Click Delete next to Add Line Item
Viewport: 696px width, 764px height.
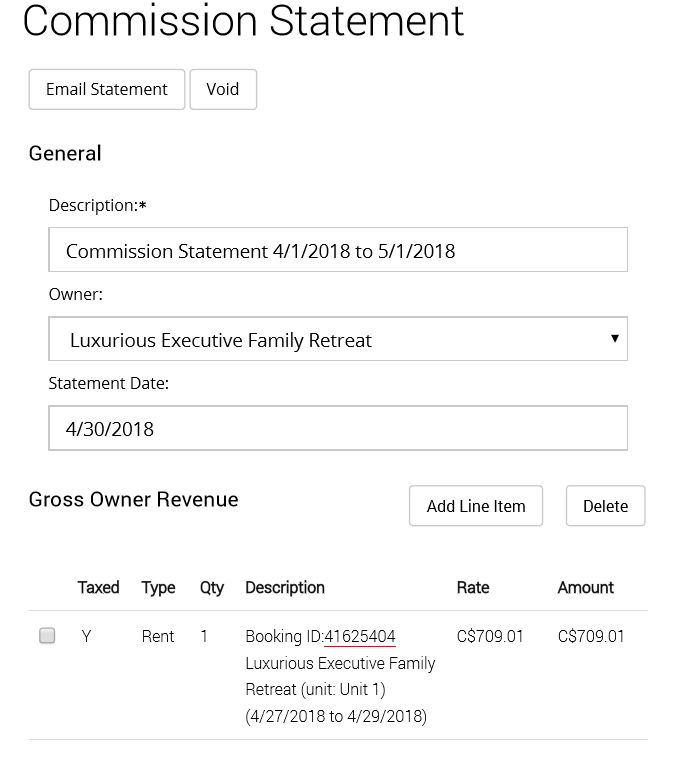[x=605, y=506]
